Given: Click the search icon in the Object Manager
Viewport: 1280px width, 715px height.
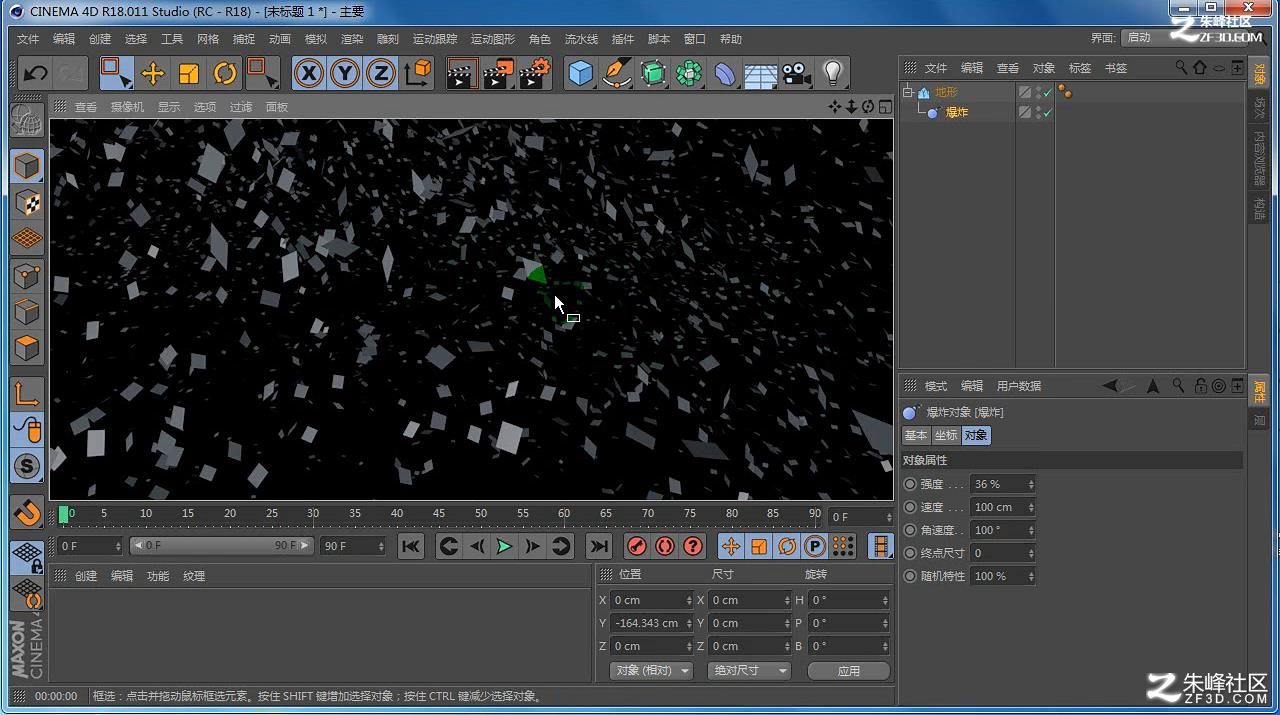Looking at the screenshot, I should point(1181,68).
